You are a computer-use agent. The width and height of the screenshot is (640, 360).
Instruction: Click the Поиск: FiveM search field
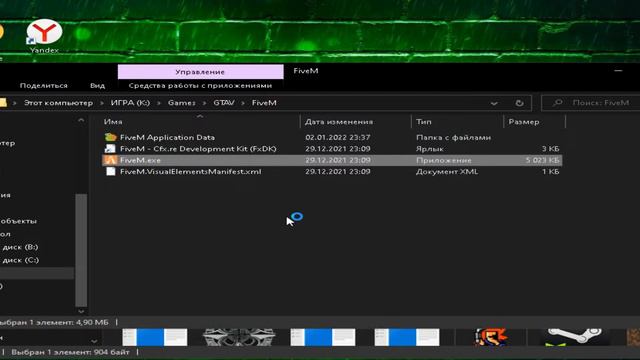[x=591, y=103]
